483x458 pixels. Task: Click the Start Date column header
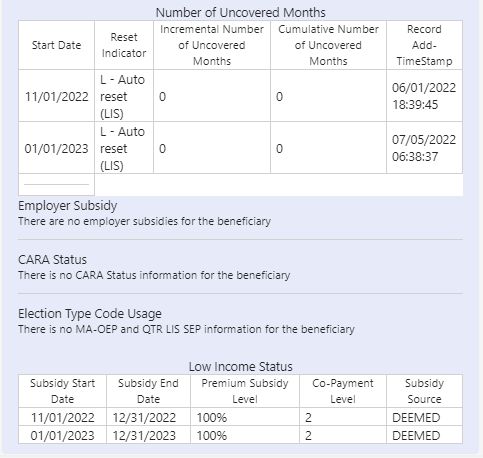pos(56,45)
